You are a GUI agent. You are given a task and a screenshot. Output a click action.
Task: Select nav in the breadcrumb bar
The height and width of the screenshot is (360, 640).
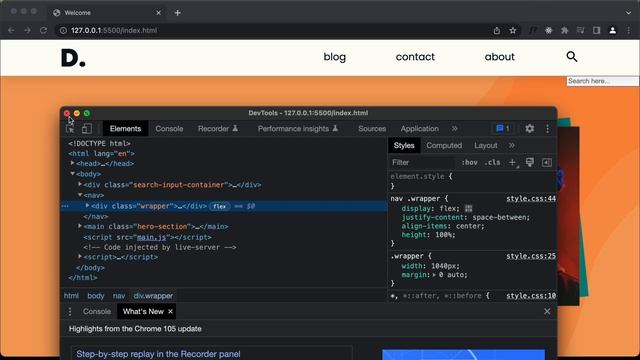pos(119,296)
